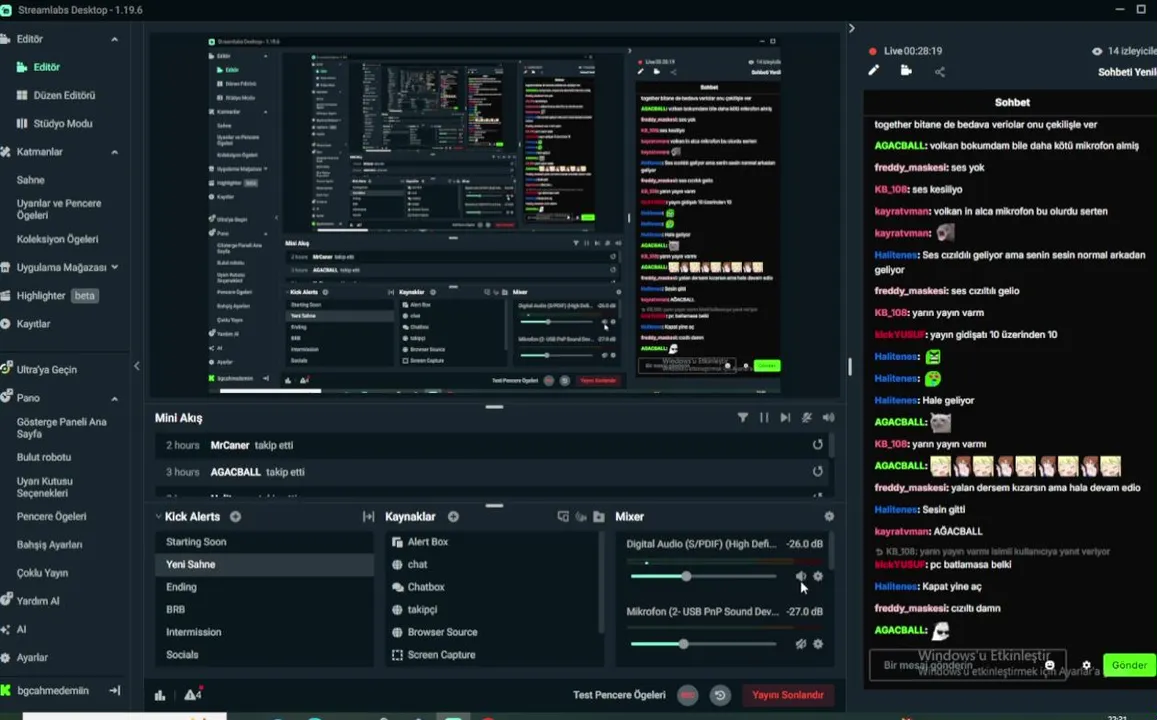This screenshot has width=1157, height=720.
Task: Collapse the Katmanlar sidebar section
Action: tap(114, 152)
